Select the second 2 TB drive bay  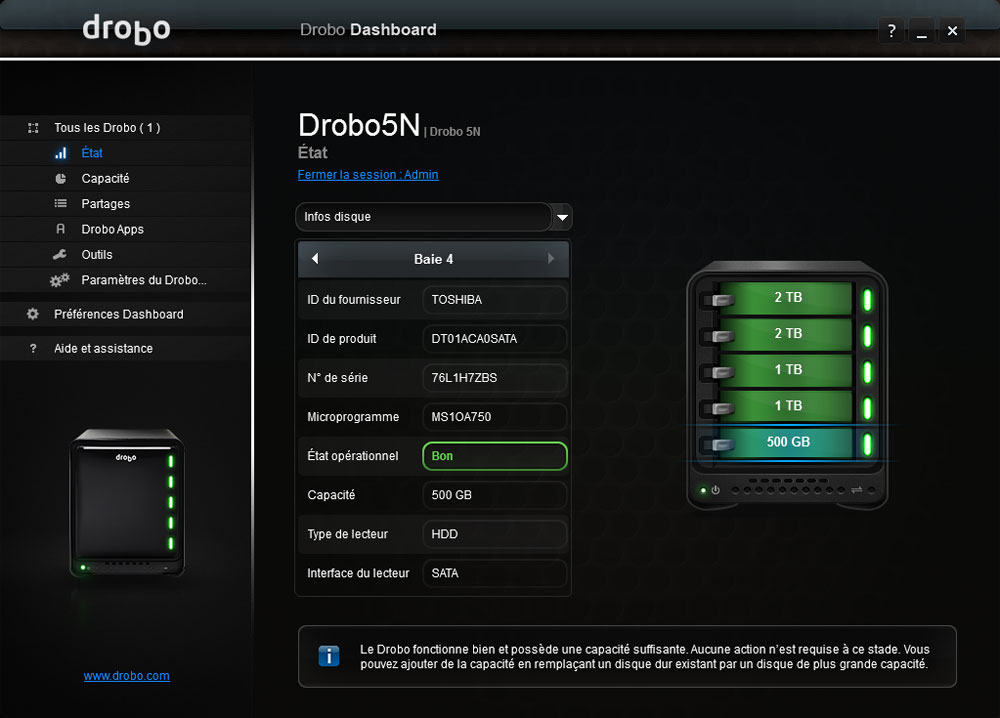point(788,333)
